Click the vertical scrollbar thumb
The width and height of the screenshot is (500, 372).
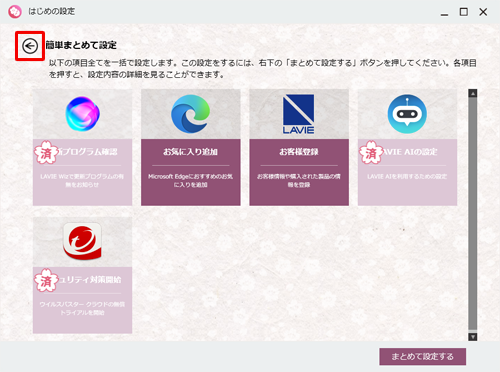point(473,213)
